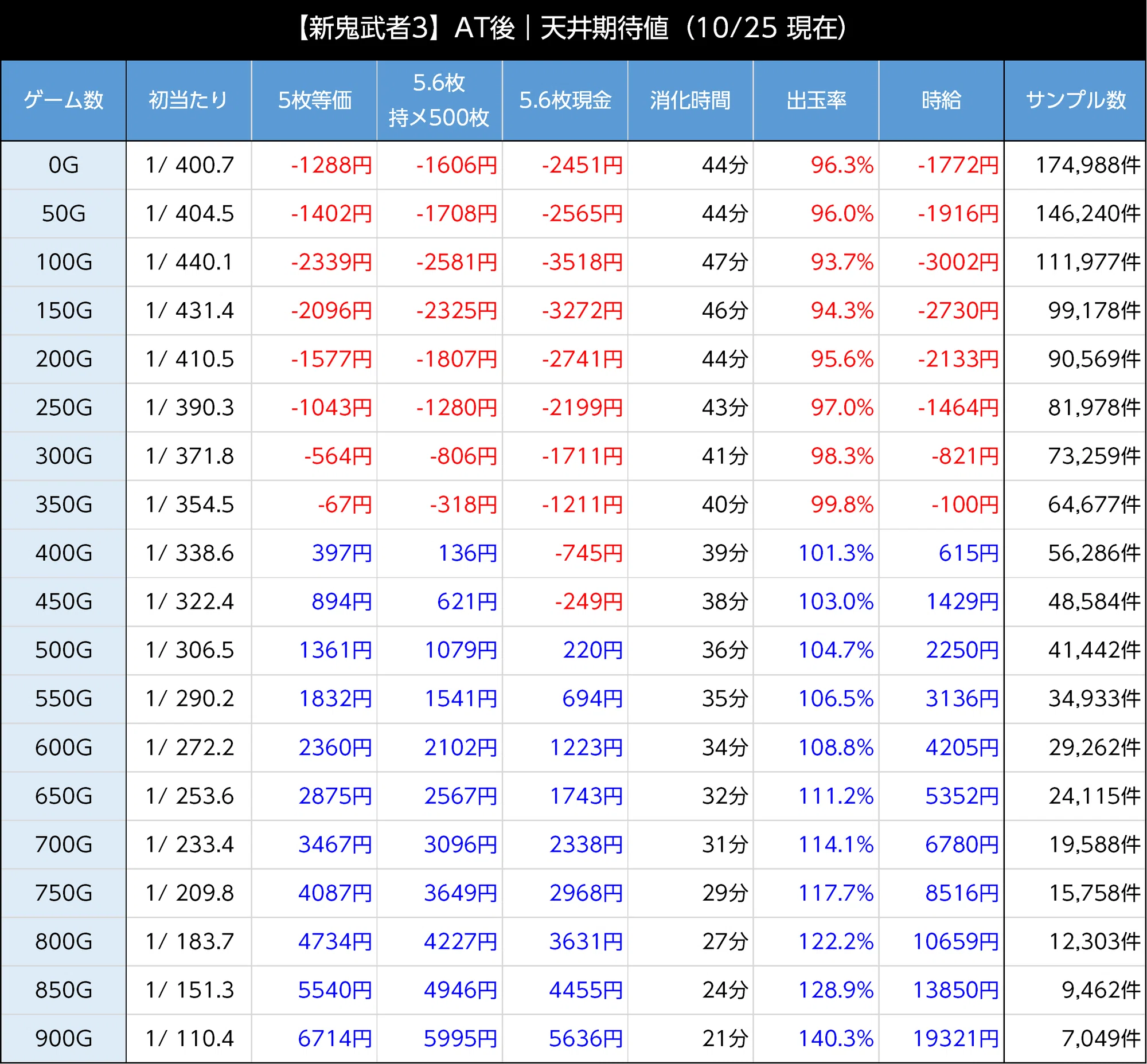The image size is (1147, 1064).
Task: Select the value -1772円
Action: point(959,165)
